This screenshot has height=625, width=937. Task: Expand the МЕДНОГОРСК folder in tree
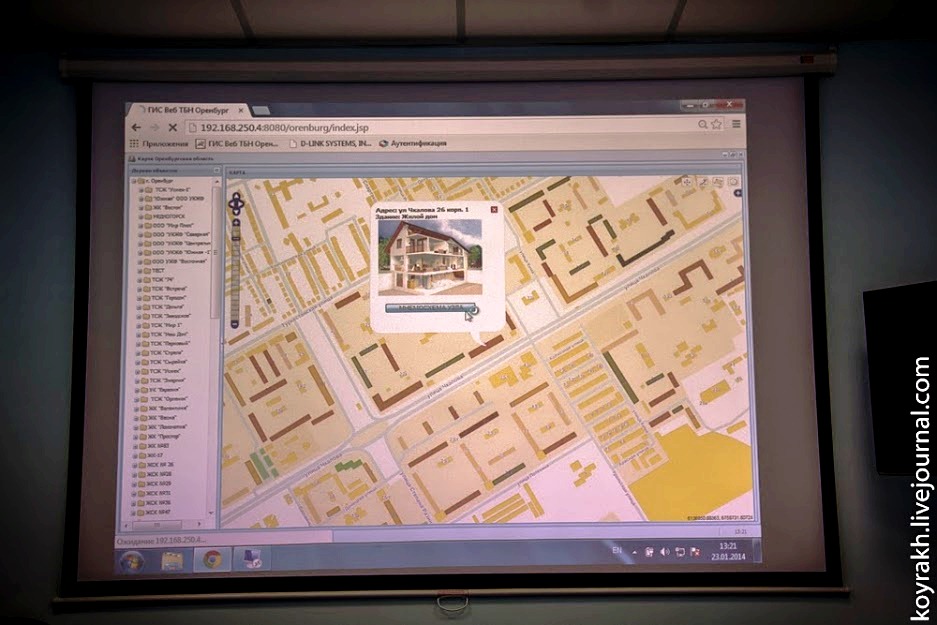(140, 216)
